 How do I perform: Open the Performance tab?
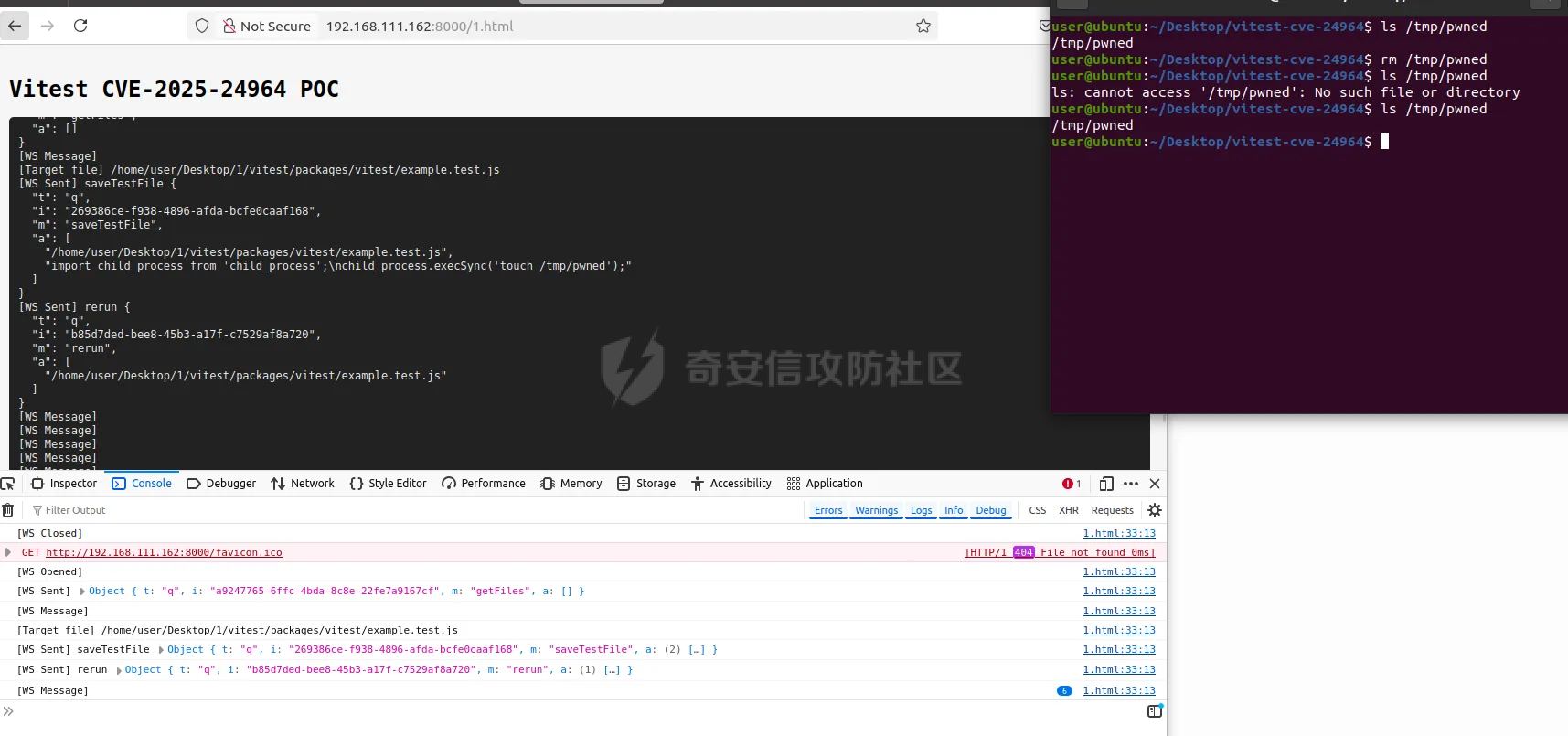click(484, 484)
